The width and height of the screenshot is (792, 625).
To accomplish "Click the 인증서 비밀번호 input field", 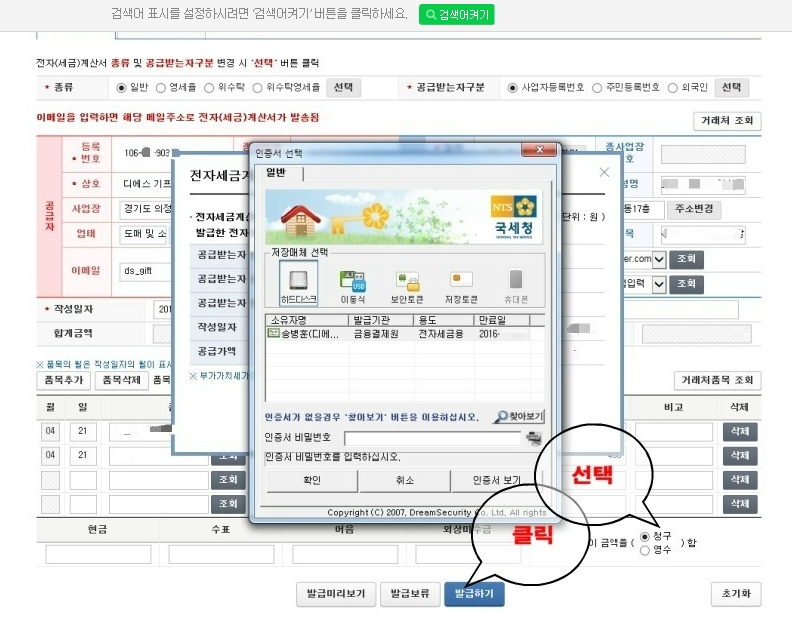I will pyautogui.click(x=432, y=438).
